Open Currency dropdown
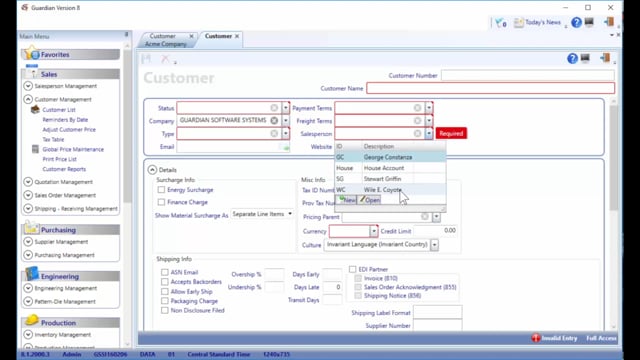 click(x=373, y=231)
